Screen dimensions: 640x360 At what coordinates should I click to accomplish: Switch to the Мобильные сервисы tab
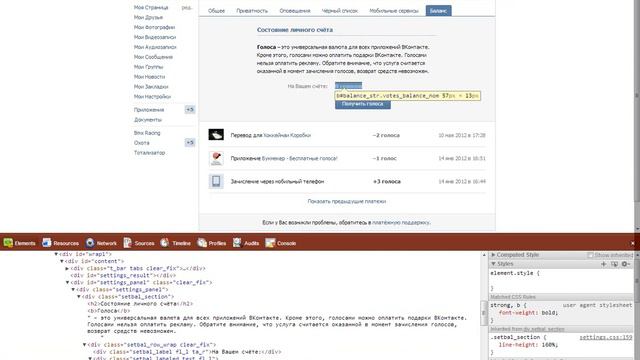point(394,11)
